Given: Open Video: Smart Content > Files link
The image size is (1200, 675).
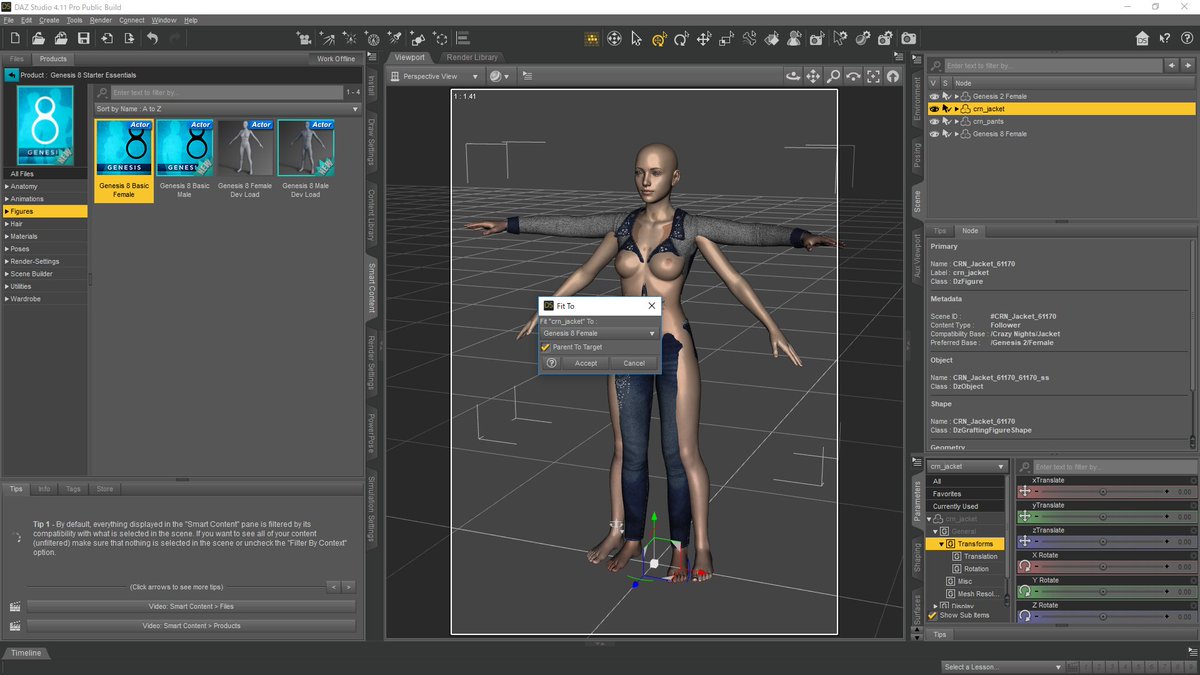Looking at the screenshot, I should coord(191,606).
